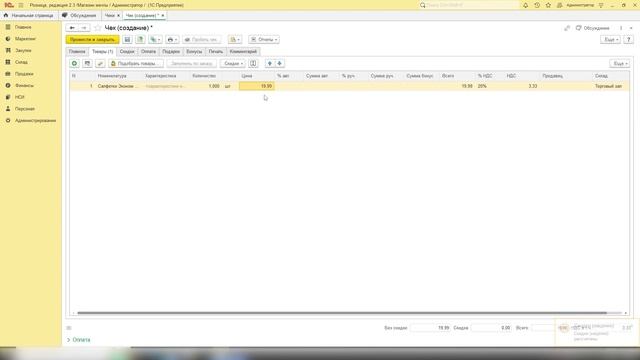
Task: Open table Ещё dropdown
Action: [x=619, y=64]
